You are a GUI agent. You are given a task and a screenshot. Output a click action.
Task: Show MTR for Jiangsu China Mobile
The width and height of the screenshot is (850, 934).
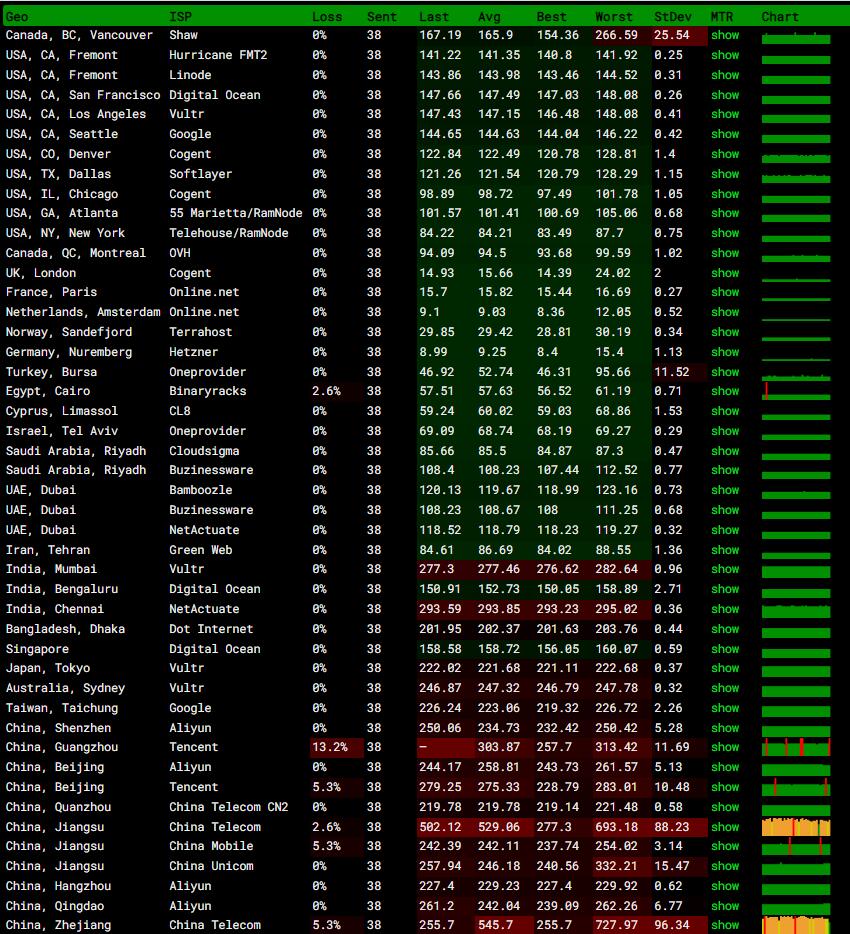point(725,846)
